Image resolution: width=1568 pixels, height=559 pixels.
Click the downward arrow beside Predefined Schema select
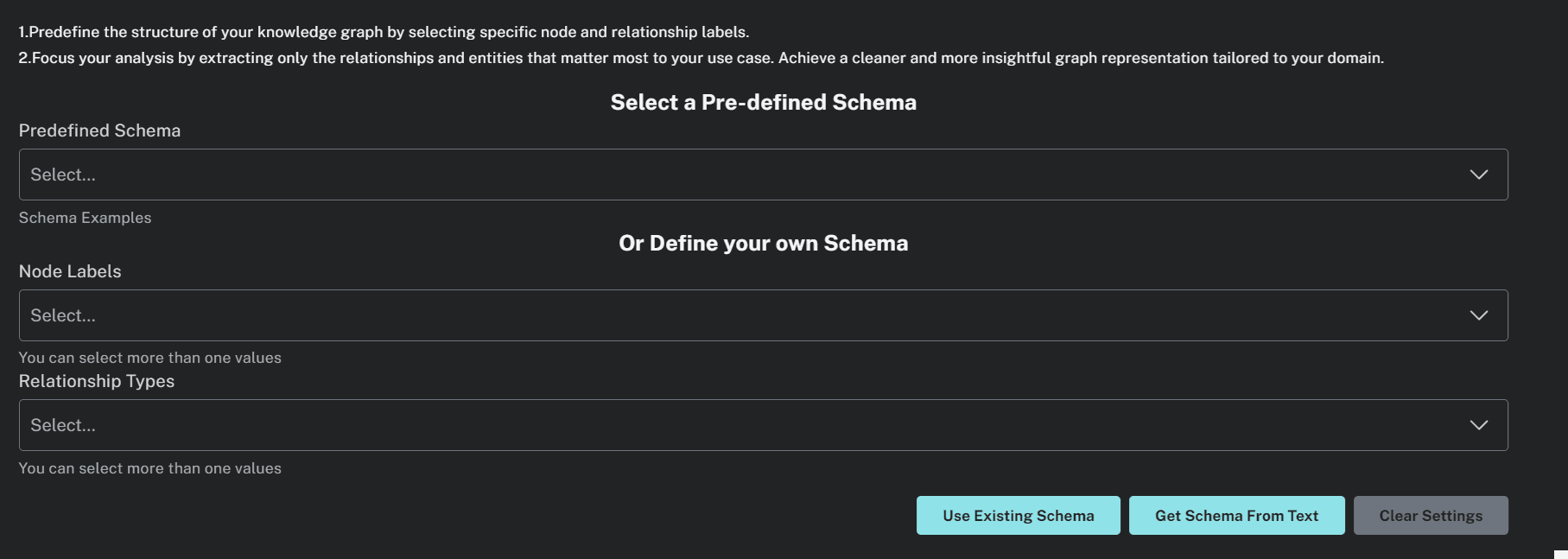click(1478, 174)
